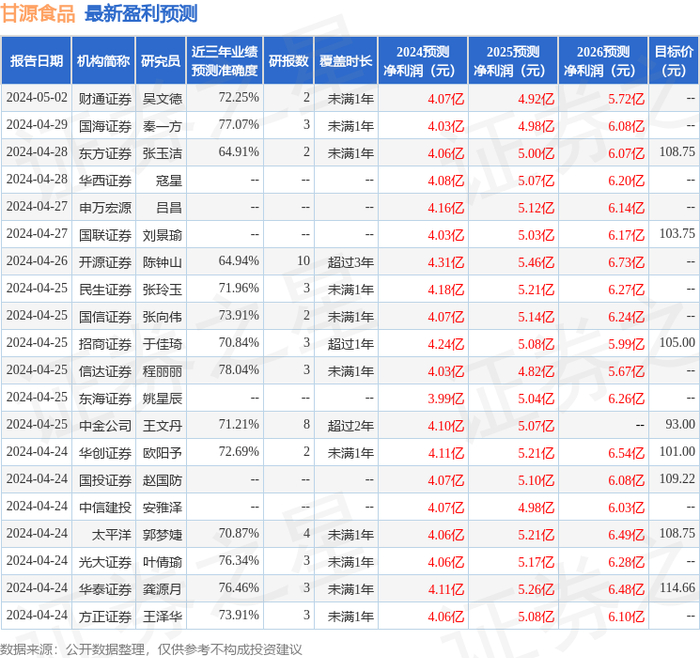Viewport: 700px width, 658px height.
Task: Click the 报告日期 column header
Action: pos(36,61)
